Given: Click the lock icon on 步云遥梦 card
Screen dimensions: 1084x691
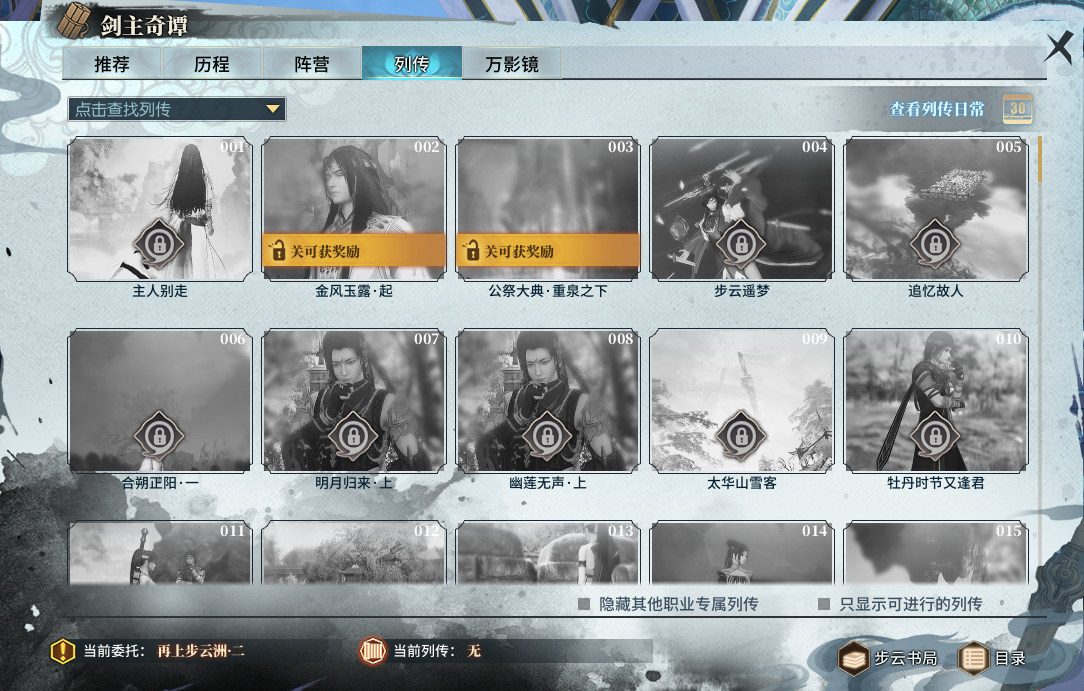Looking at the screenshot, I should (x=741, y=244).
